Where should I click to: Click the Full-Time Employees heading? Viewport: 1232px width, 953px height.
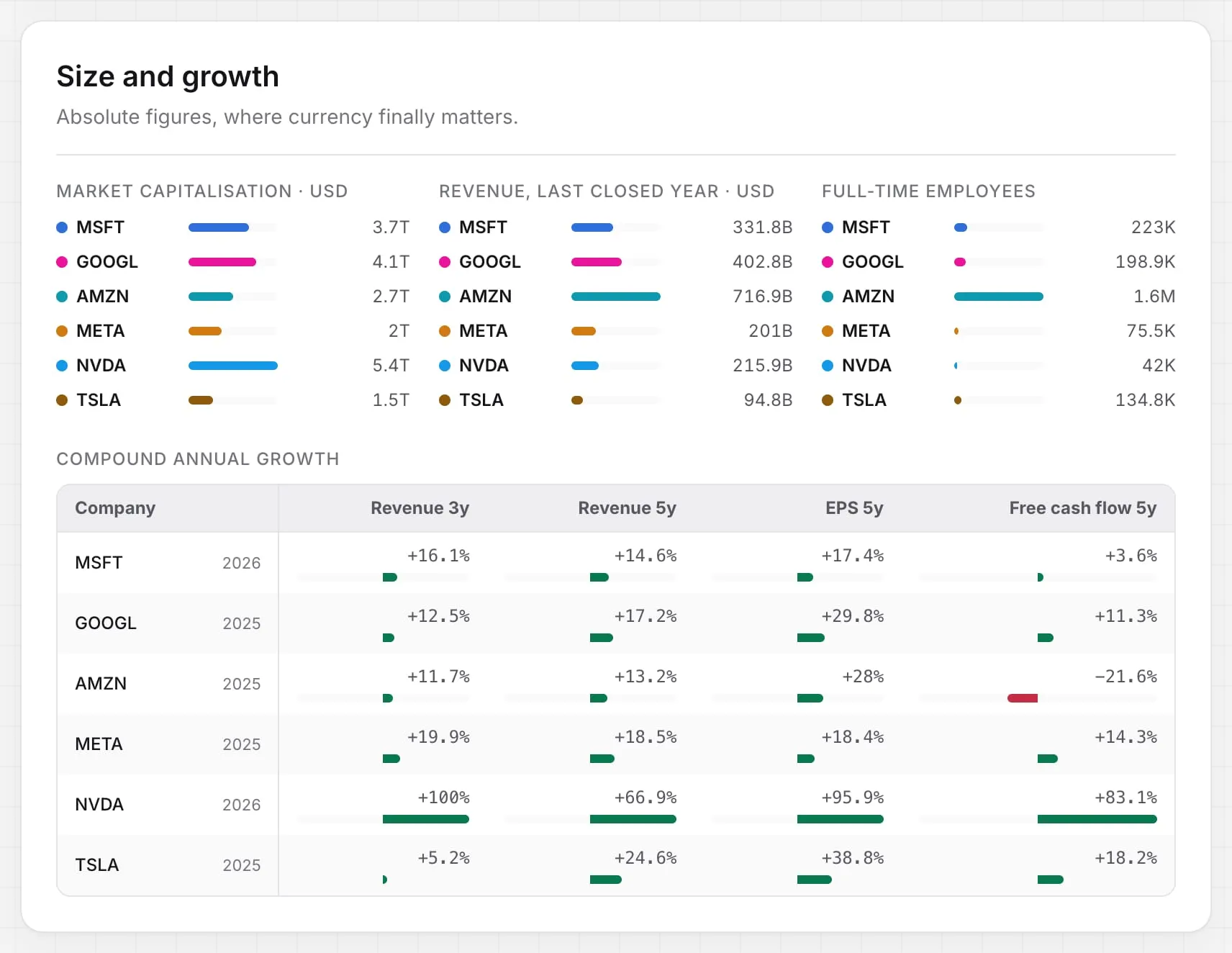pyautogui.click(x=928, y=191)
